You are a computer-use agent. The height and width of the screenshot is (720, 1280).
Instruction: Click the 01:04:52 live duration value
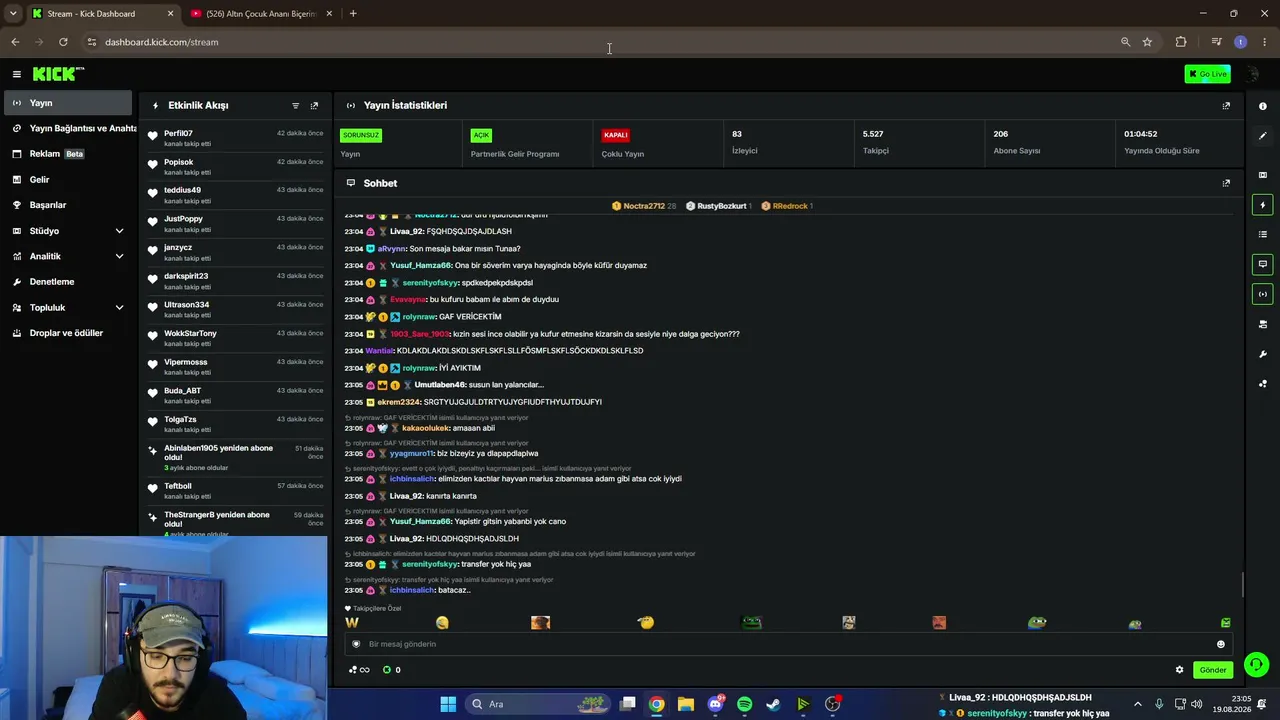tap(1140, 134)
